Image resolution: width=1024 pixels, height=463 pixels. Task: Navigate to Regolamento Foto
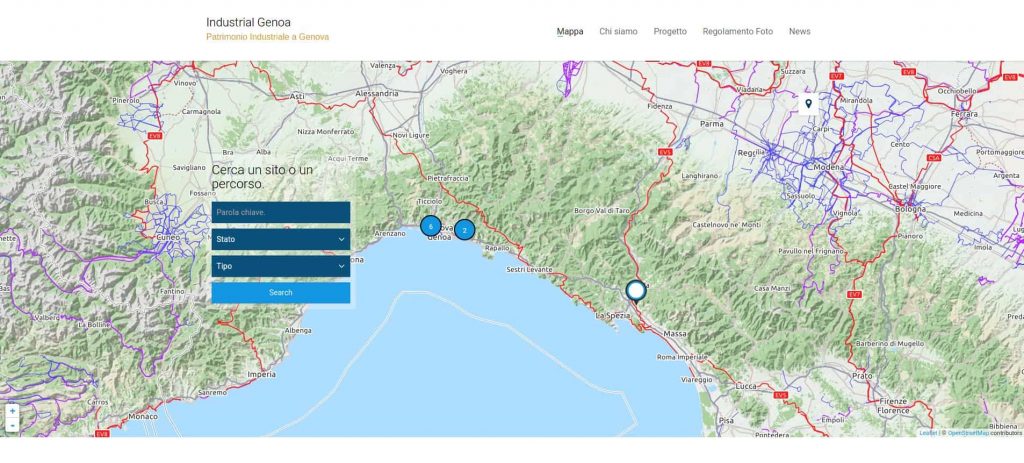[x=737, y=31]
